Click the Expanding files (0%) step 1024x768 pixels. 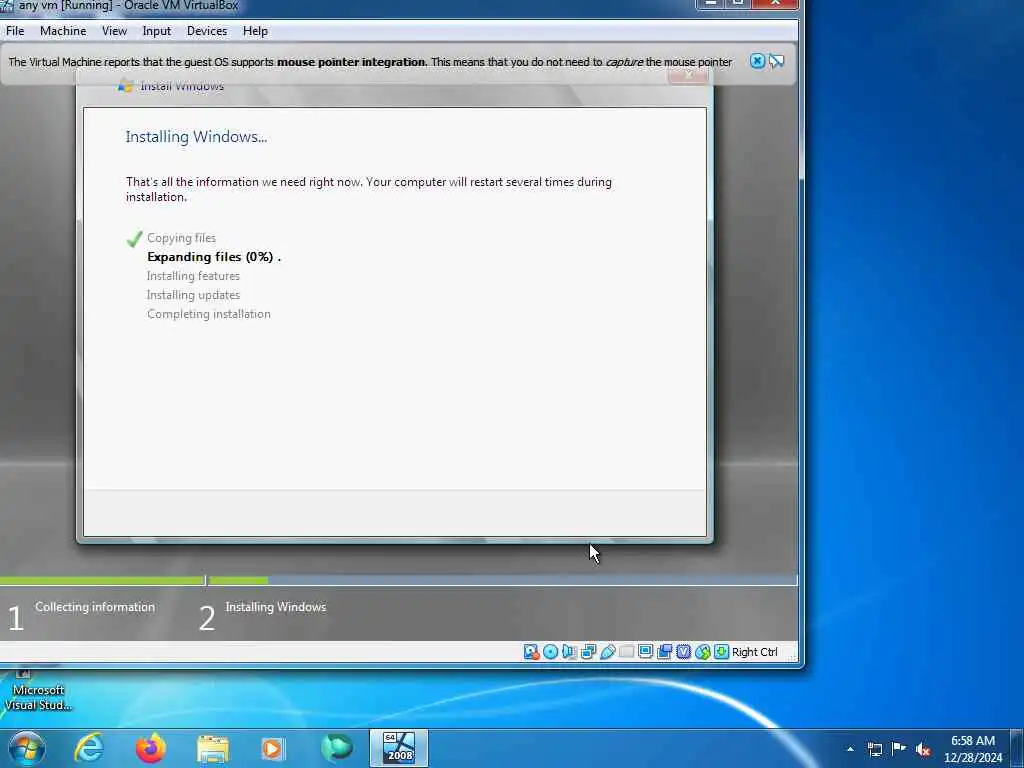click(214, 257)
